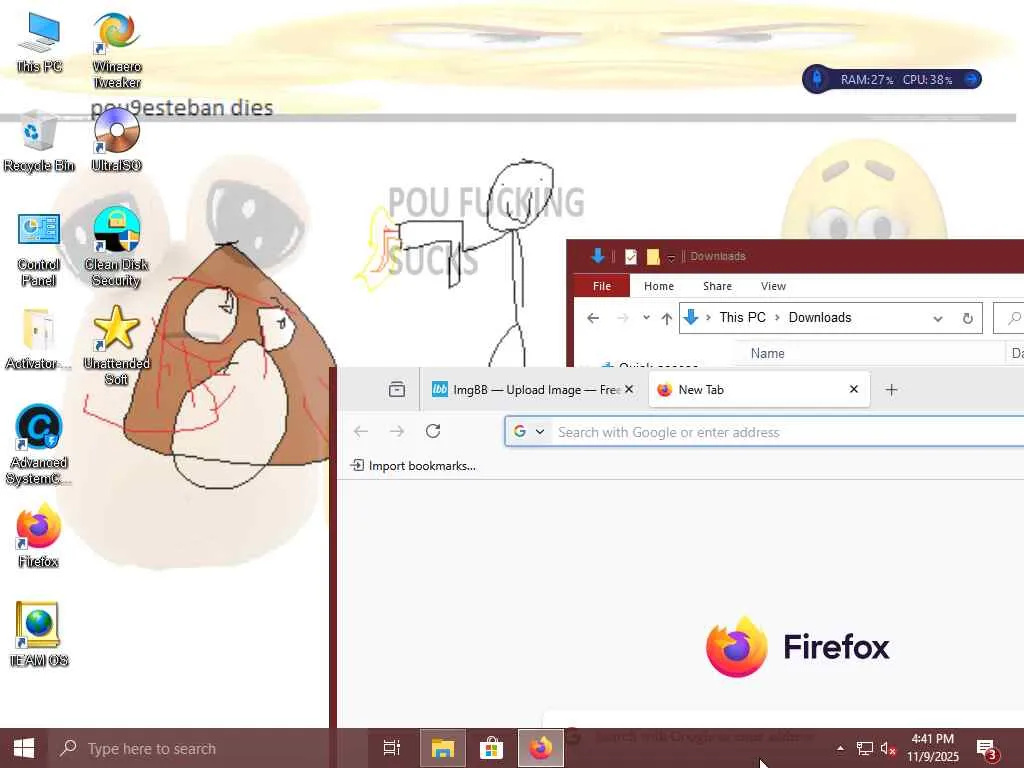The image size is (1024, 768).
Task: Refresh the Downloads folder
Action: [x=968, y=318]
